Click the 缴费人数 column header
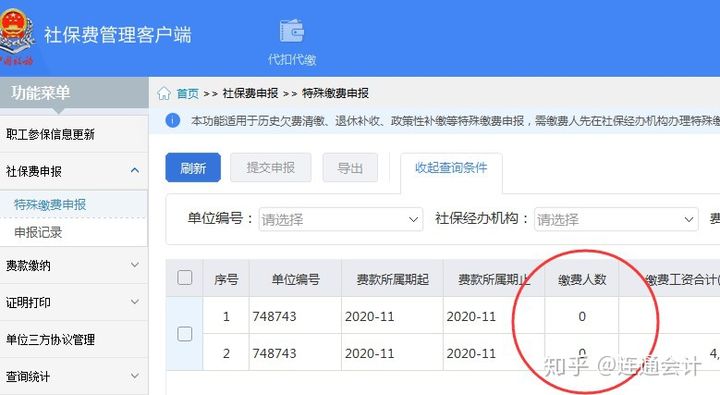Image resolution: width=720 pixels, height=395 pixels. click(582, 279)
